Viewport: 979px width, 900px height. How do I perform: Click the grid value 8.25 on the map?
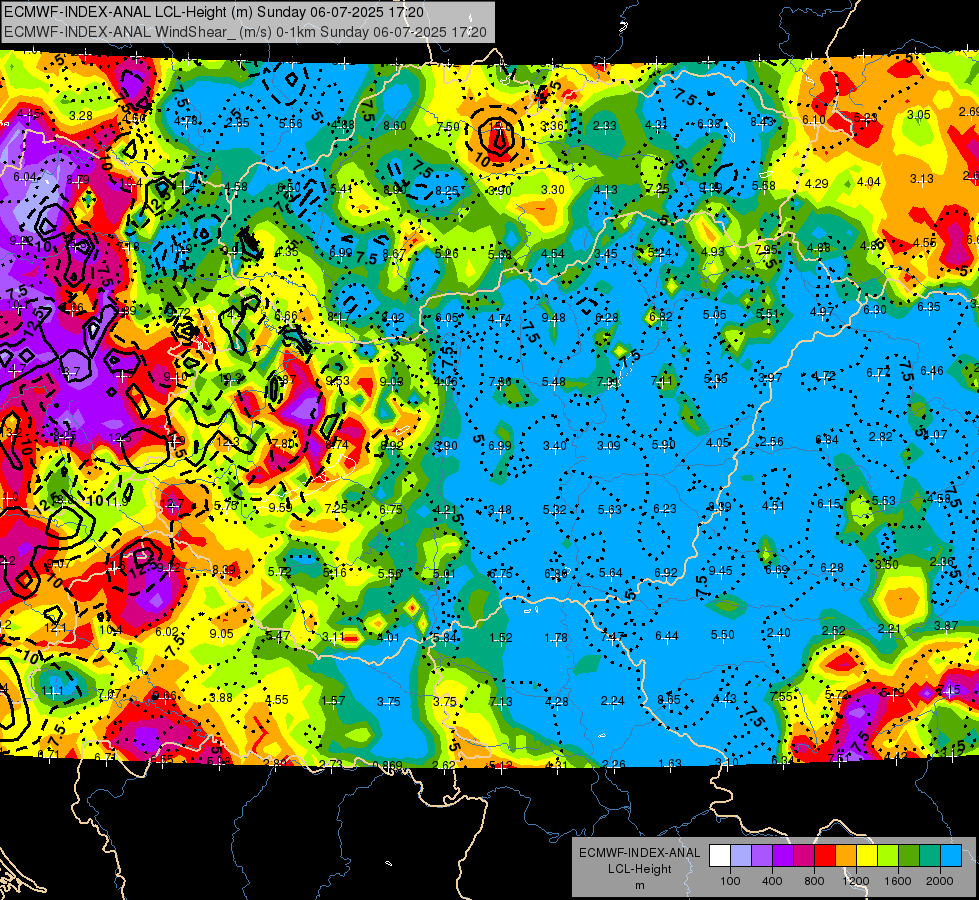pos(447,191)
